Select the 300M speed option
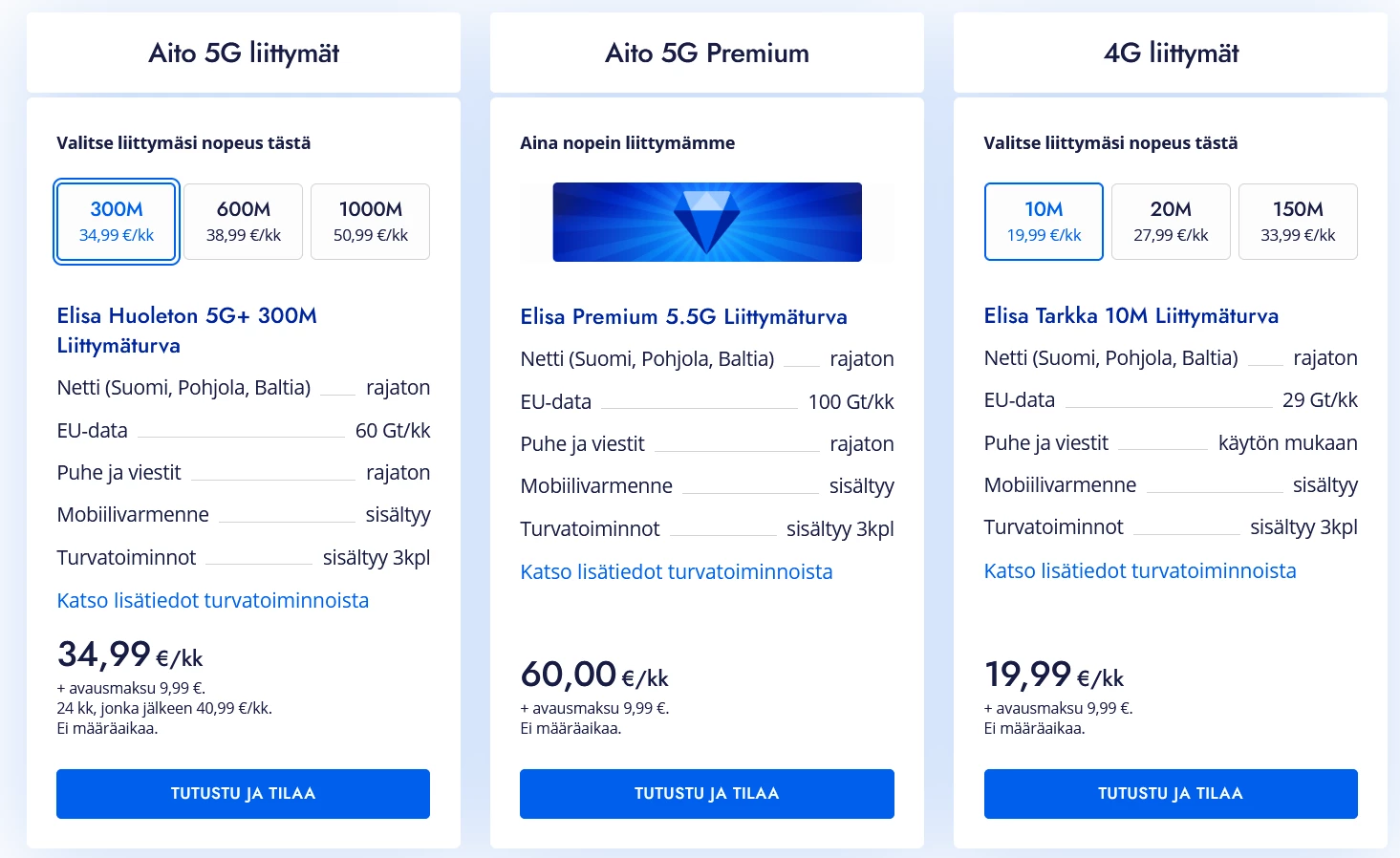Image resolution: width=1400 pixels, height=858 pixels. 117,222
